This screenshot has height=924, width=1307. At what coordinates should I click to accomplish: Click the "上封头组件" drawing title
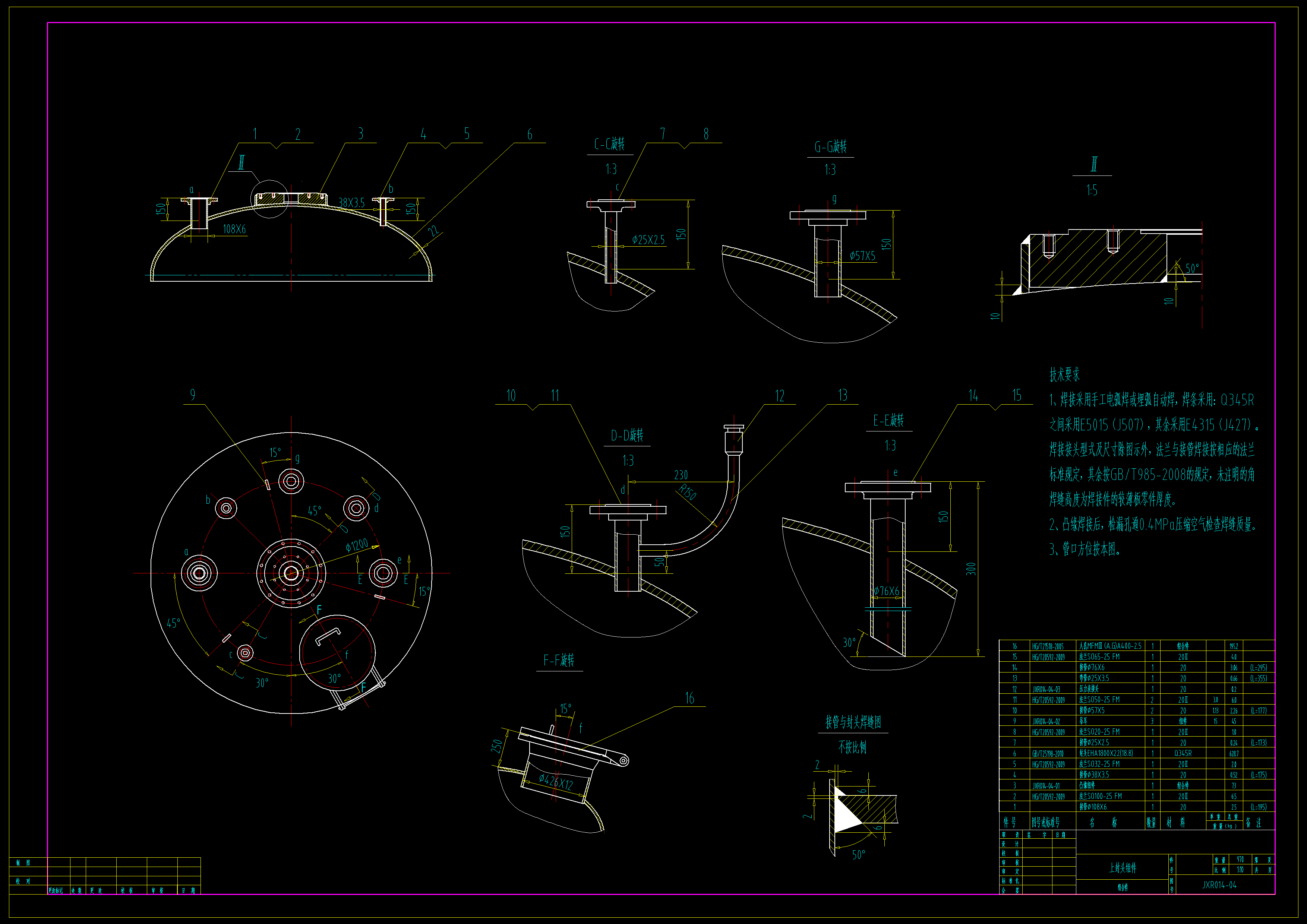coord(1123,868)
